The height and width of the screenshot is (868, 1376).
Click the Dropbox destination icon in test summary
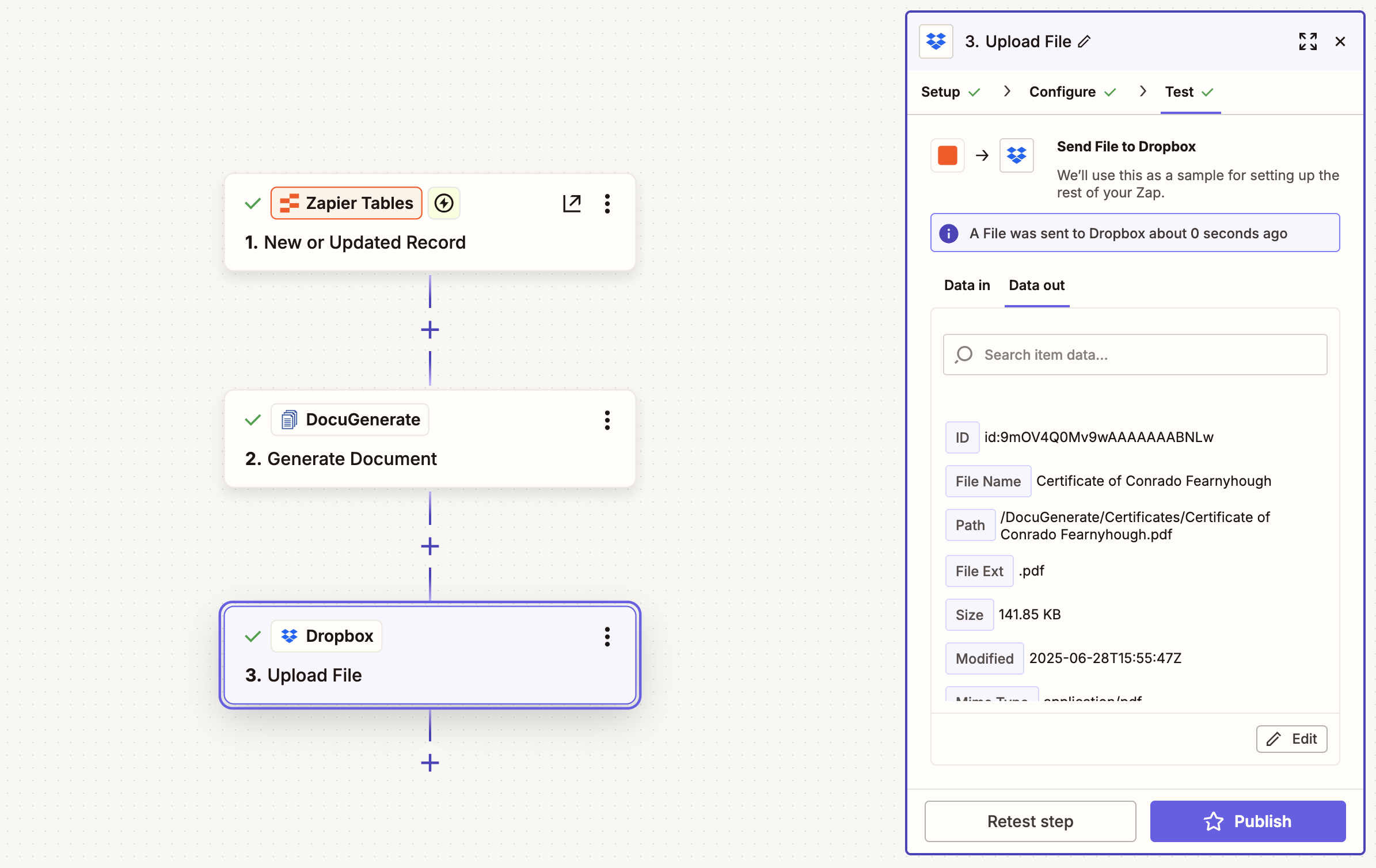(x=1017, y=155)
